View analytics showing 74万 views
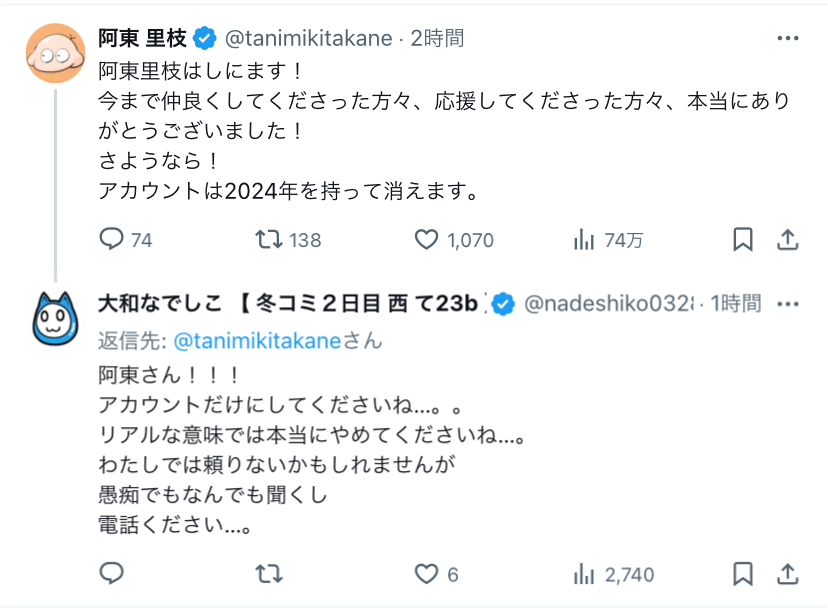Image resolution: width=828 pixels, height=611 pixels. coord(584,240)
